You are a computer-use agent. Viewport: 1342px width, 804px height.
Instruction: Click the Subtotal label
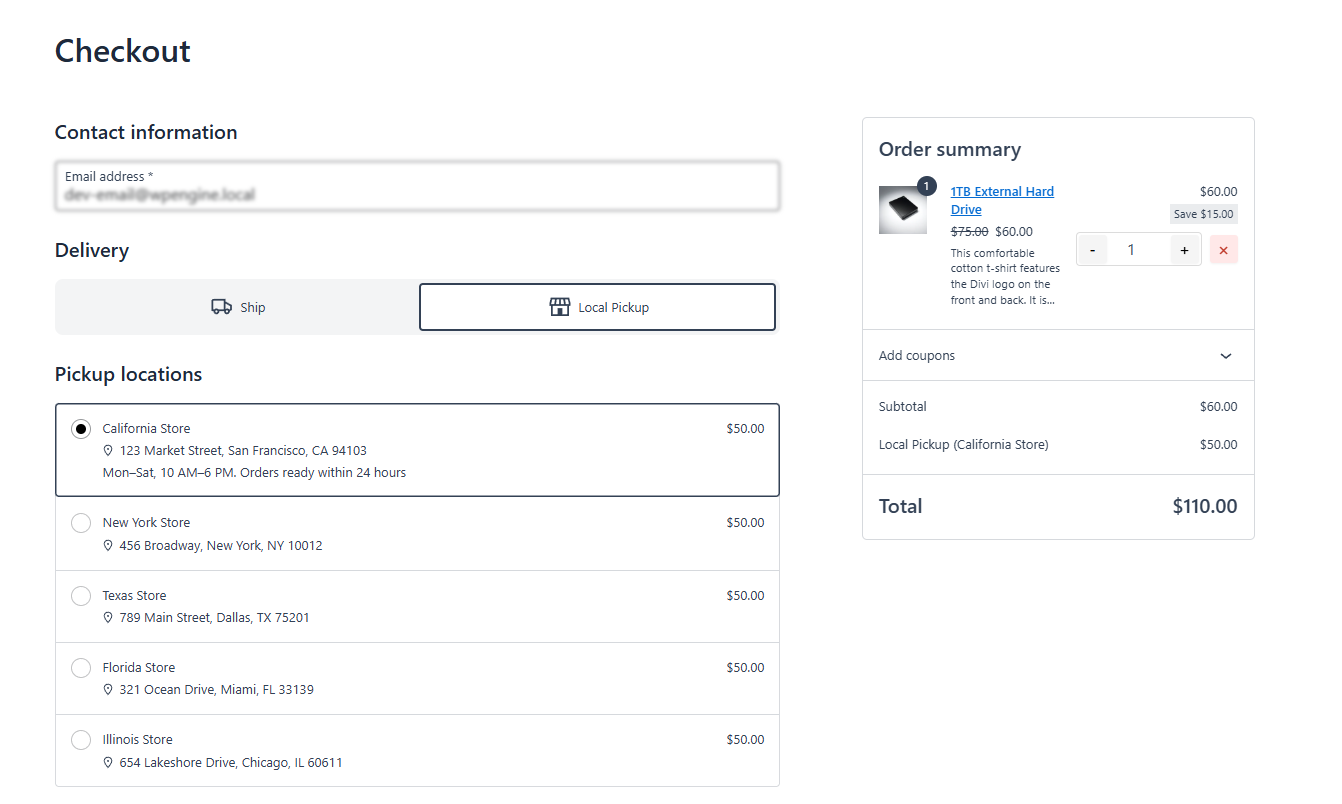(903, 407)
